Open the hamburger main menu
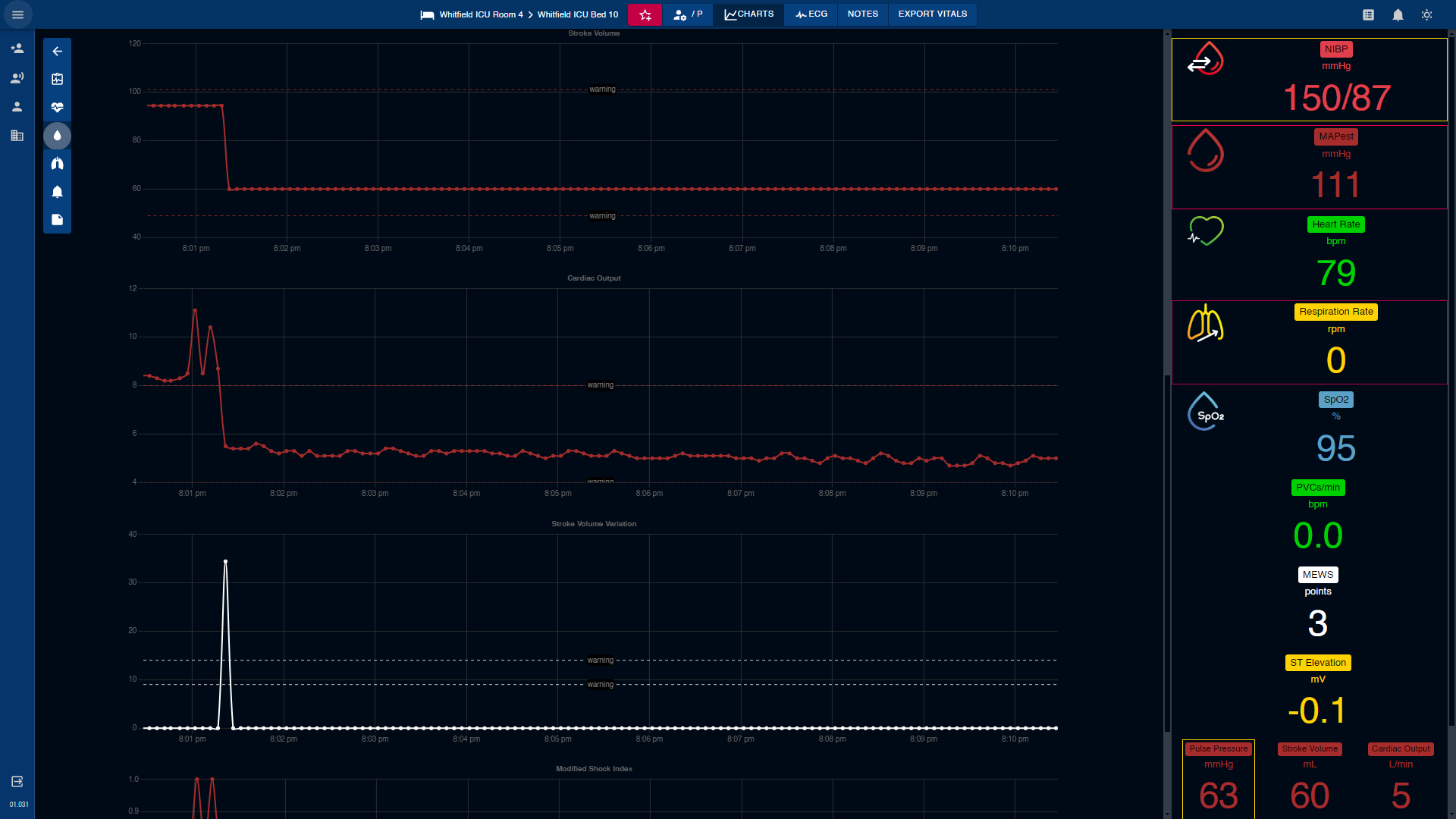The height and width of the screenshot is (819, 1456). [x=17, y=14]
